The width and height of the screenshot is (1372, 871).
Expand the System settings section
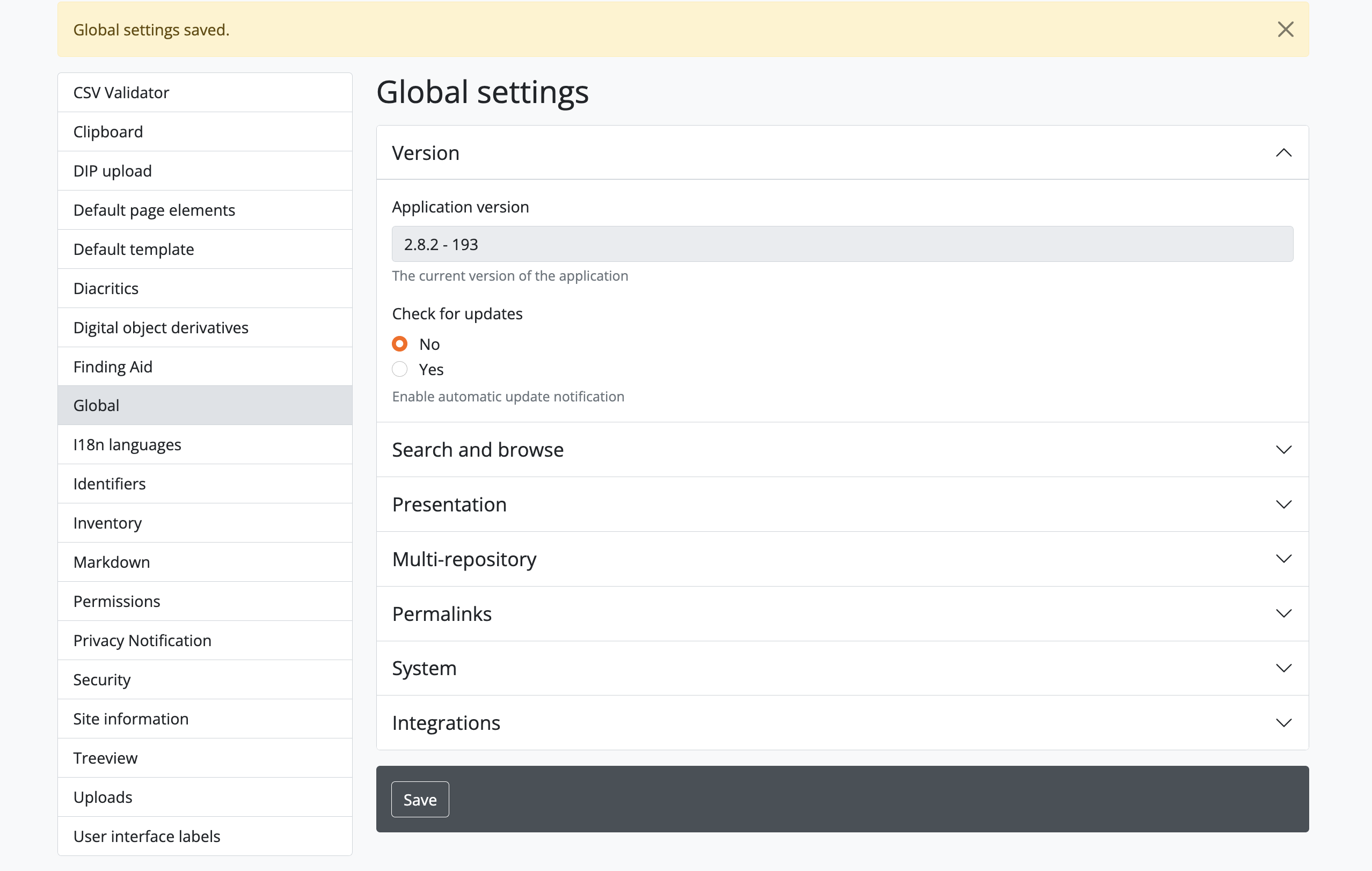pyautogui.click(x=1283, y=668)
